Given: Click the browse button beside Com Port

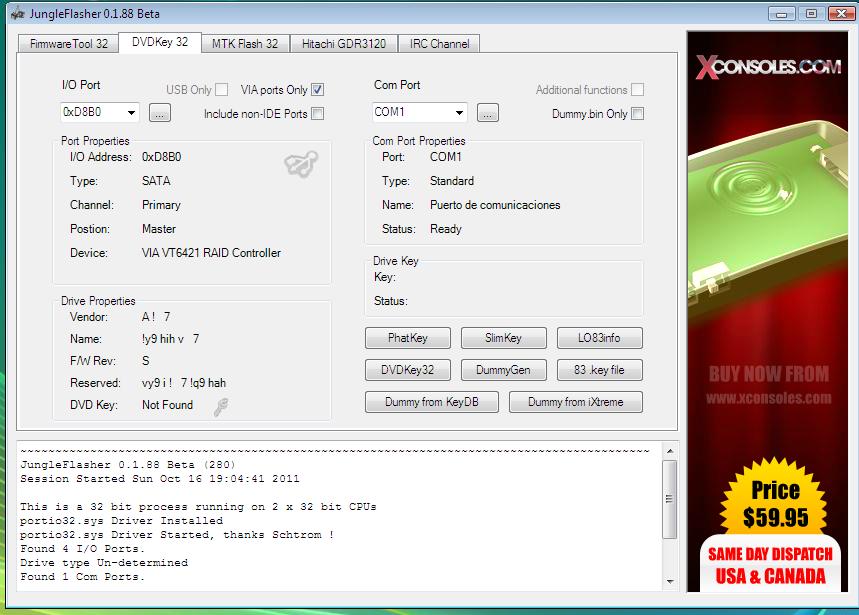Looking at the screenshot, I should tap(488, 113).
